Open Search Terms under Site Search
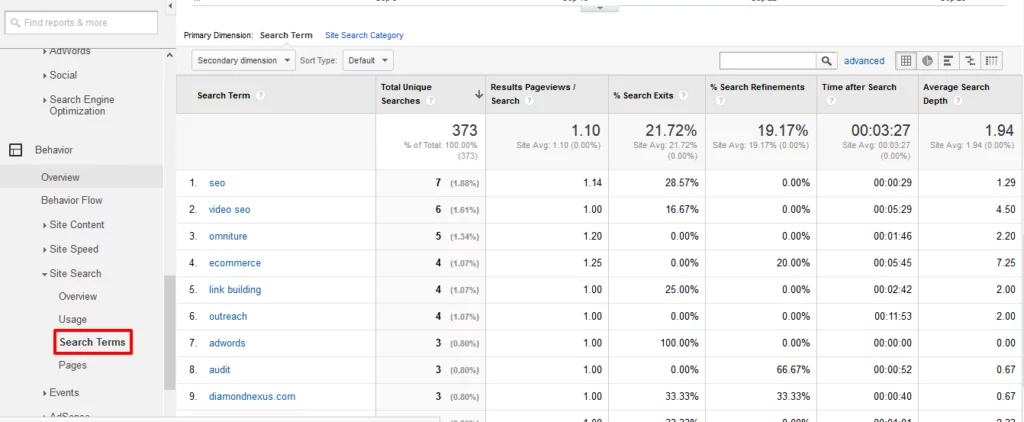Viewport: 1024px width, 422px height. (x=92, y=342)
